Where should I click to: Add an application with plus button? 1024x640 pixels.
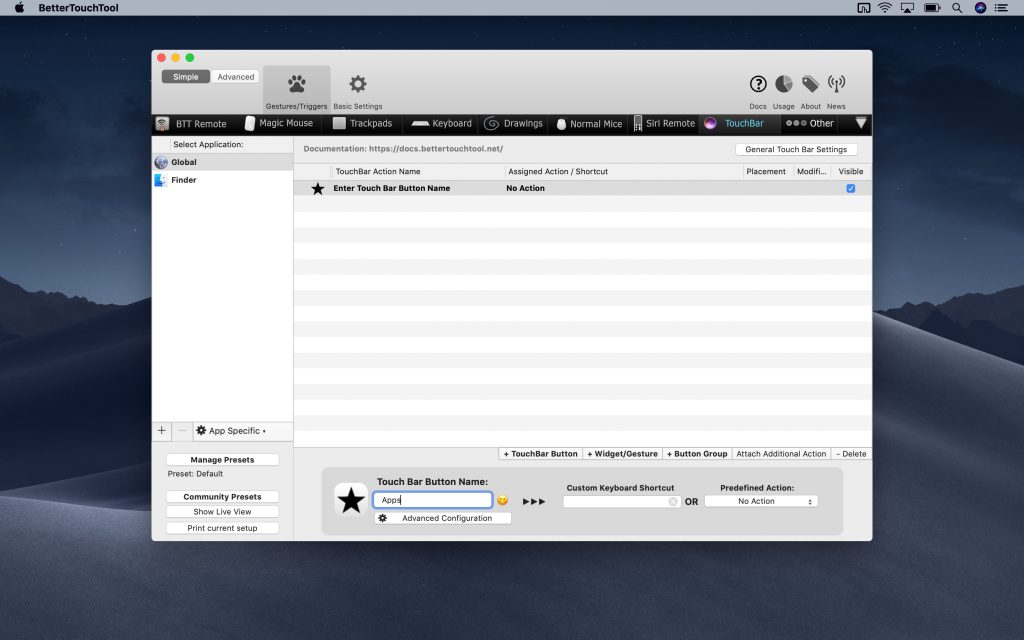tap(161, 430)
